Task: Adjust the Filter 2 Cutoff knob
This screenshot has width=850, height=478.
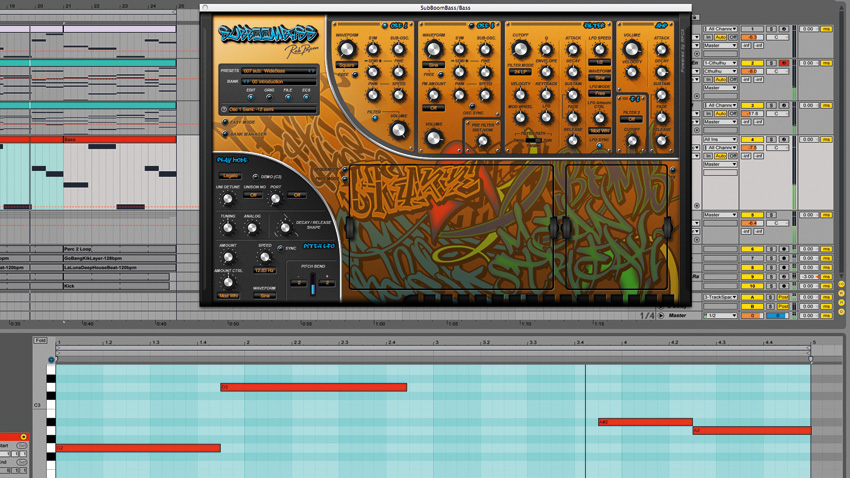Action: (x=632, y=141)
